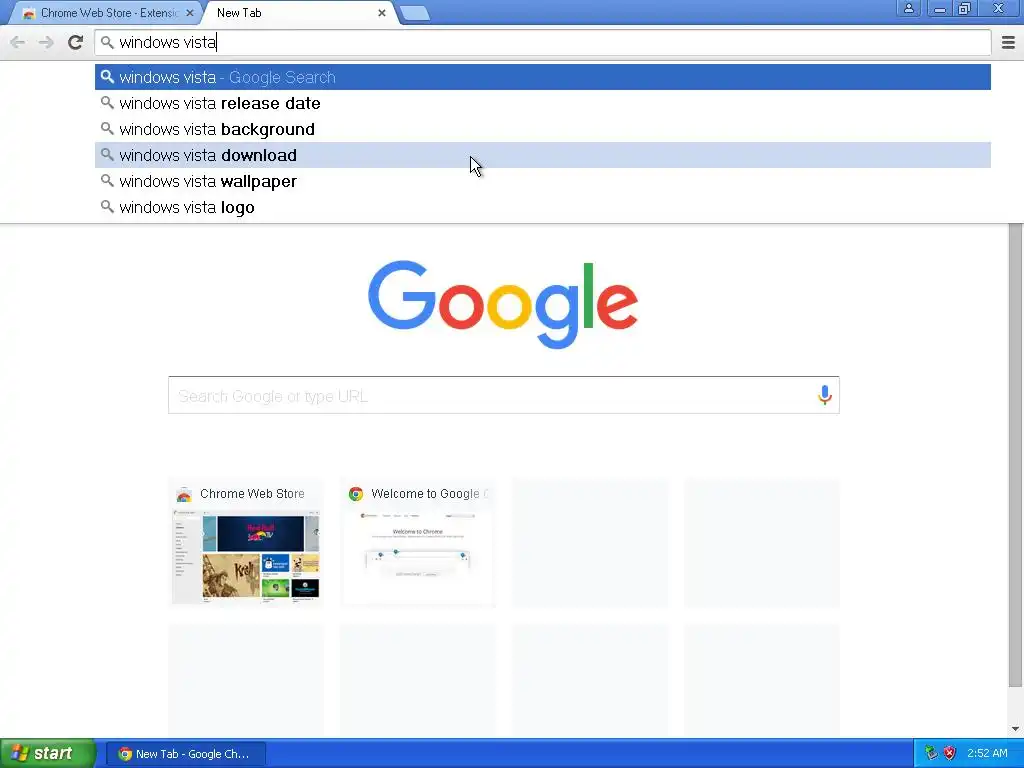Viewport: 1024px width, 768px height.
Task: Click the page vertical scrollbar
Action: [x=1015, y=455]
